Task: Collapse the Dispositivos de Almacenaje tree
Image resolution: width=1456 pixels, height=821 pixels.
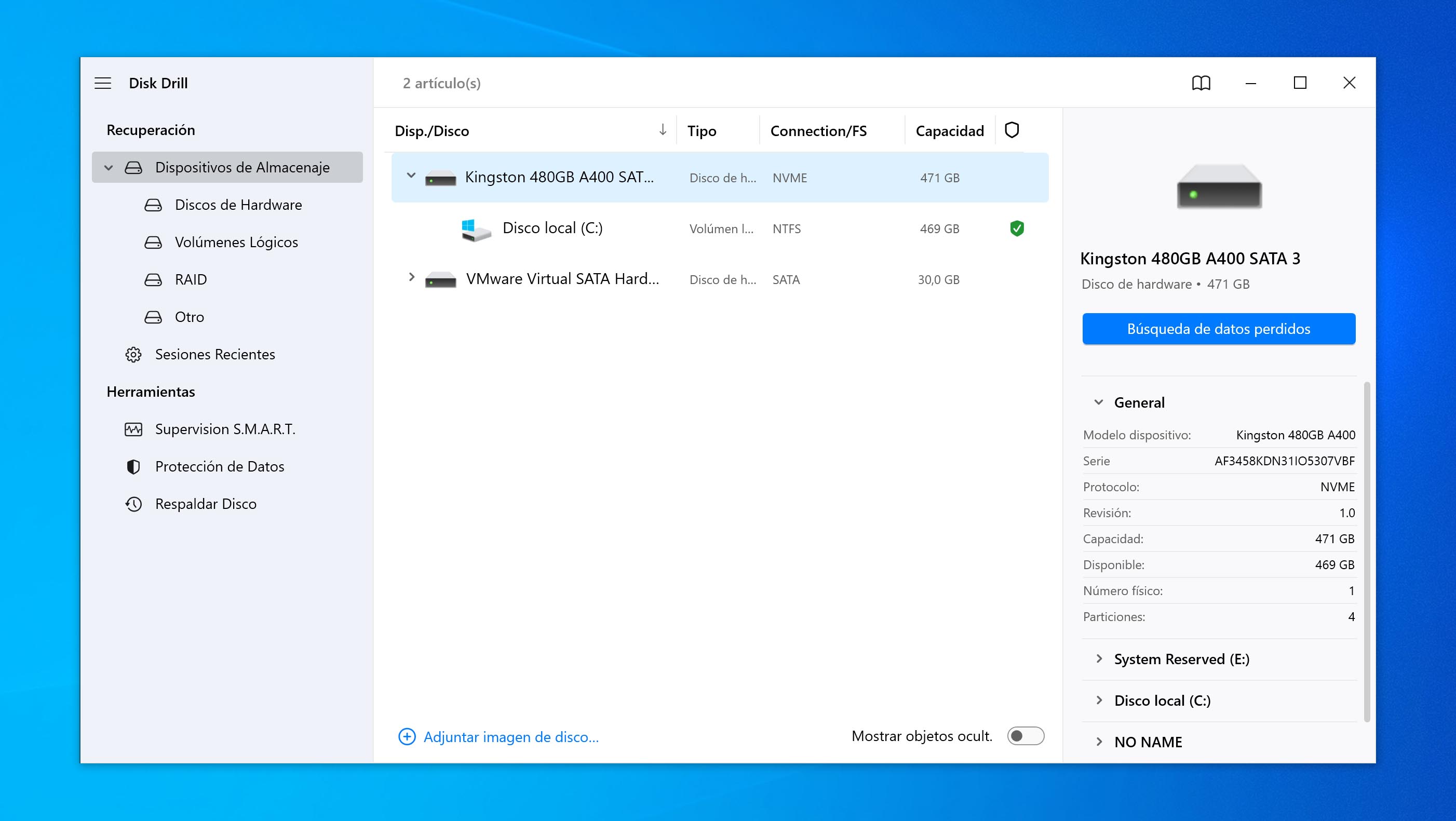Action: tap(109, 168)
